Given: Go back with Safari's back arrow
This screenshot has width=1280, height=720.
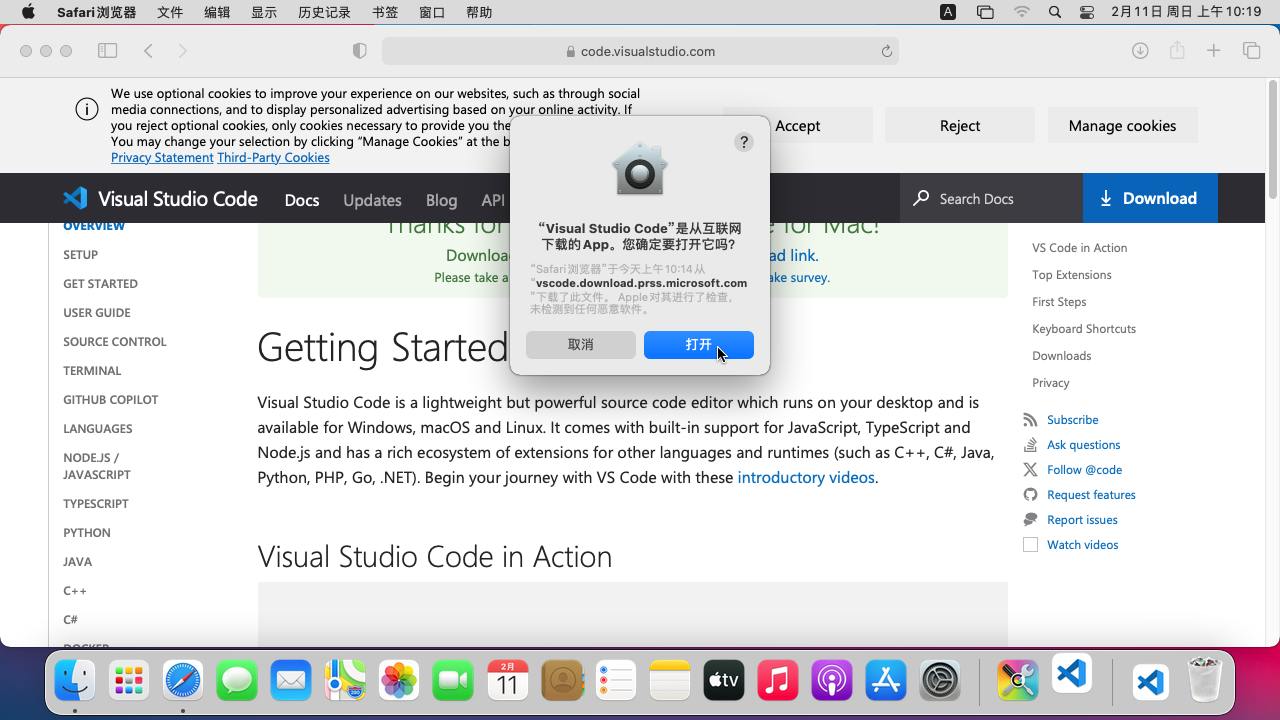Looking at the screenshot, I should [148, 51].
